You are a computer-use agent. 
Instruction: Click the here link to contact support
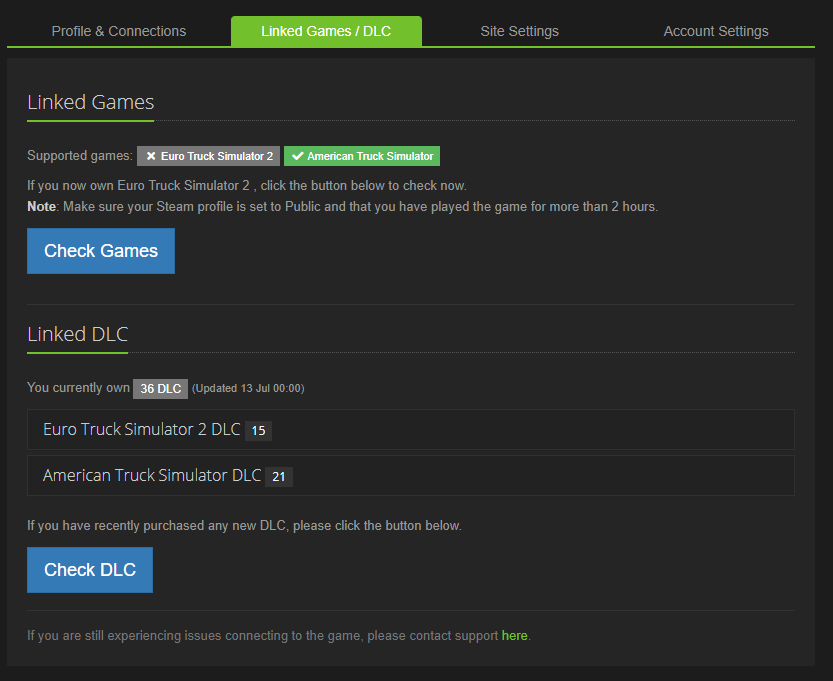(x=514, y=635)
